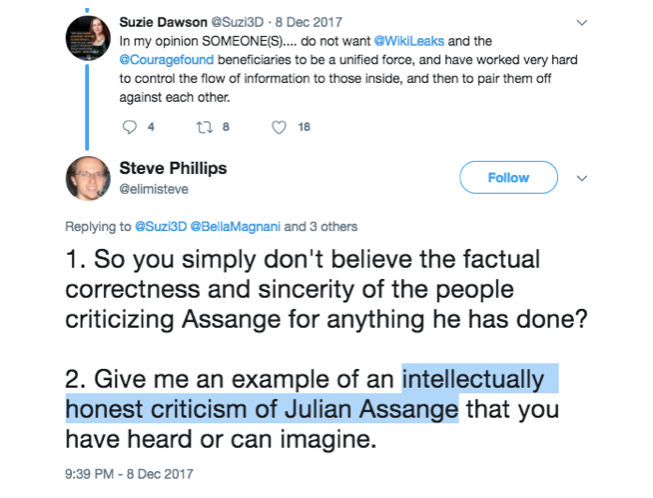The image size is (653, 498).
Task: Click the Suzie Dawson display name
Action: (163, 22)
